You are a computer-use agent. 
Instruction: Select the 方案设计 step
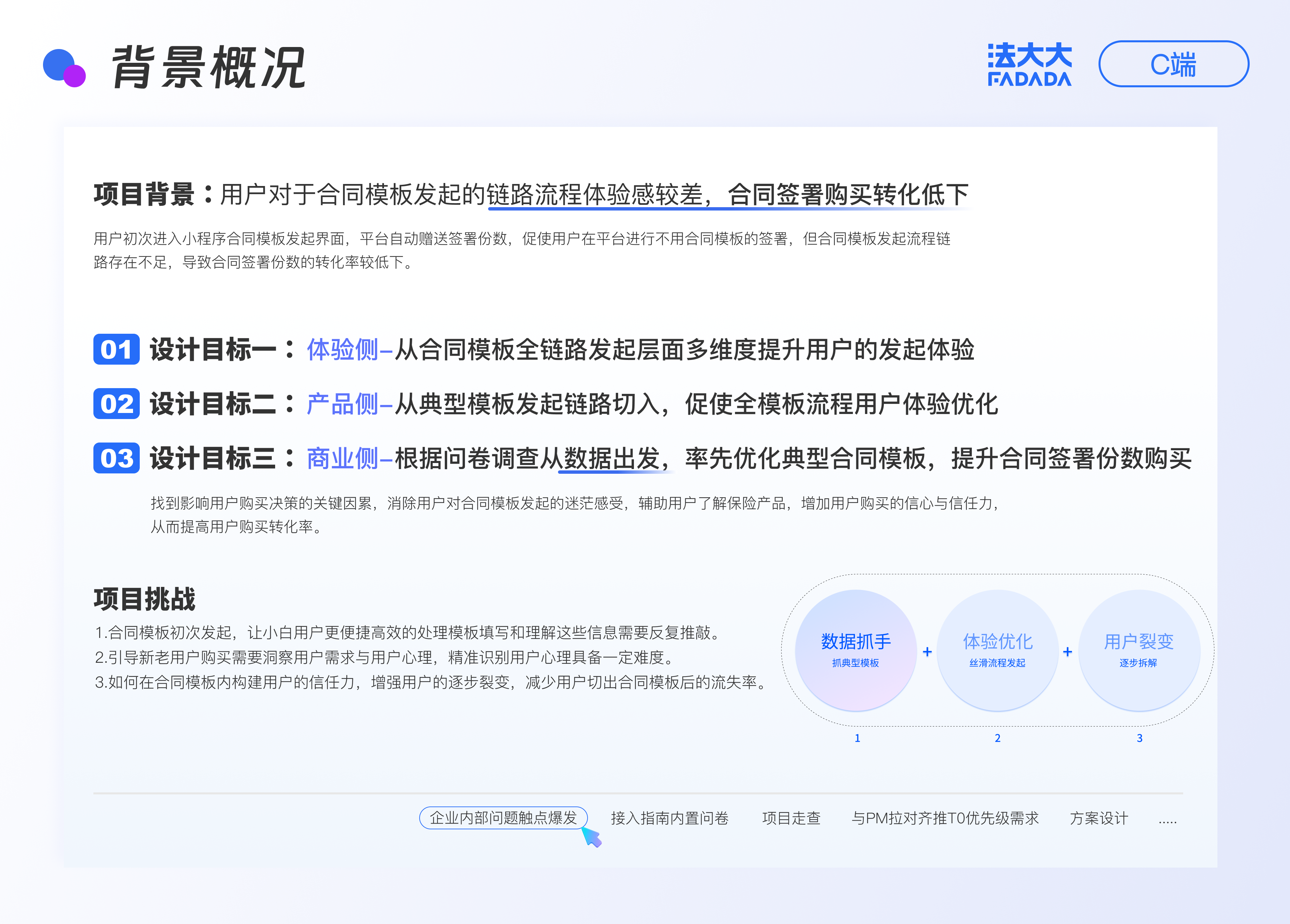(x=1099, y=818)
